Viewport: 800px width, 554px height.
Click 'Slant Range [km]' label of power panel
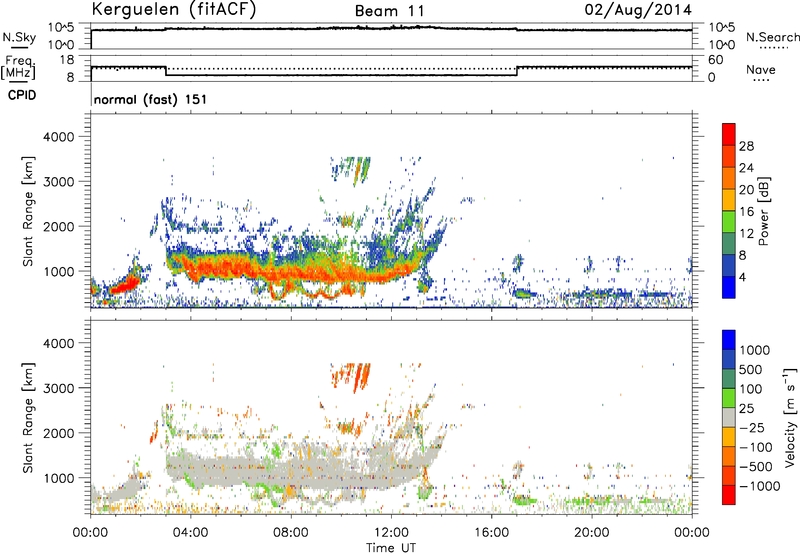[28, 211]
